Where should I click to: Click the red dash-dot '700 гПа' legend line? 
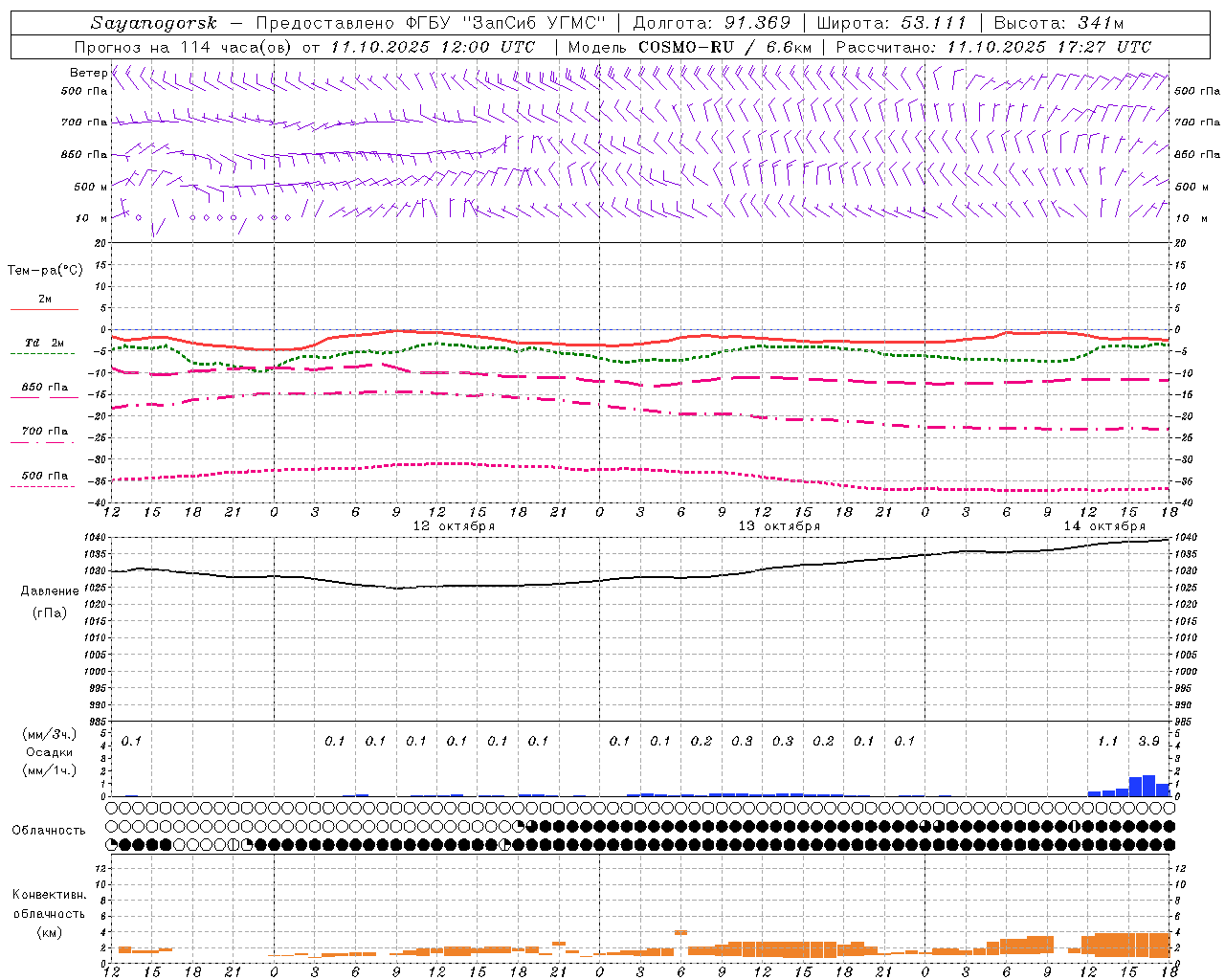coord(42,442)
